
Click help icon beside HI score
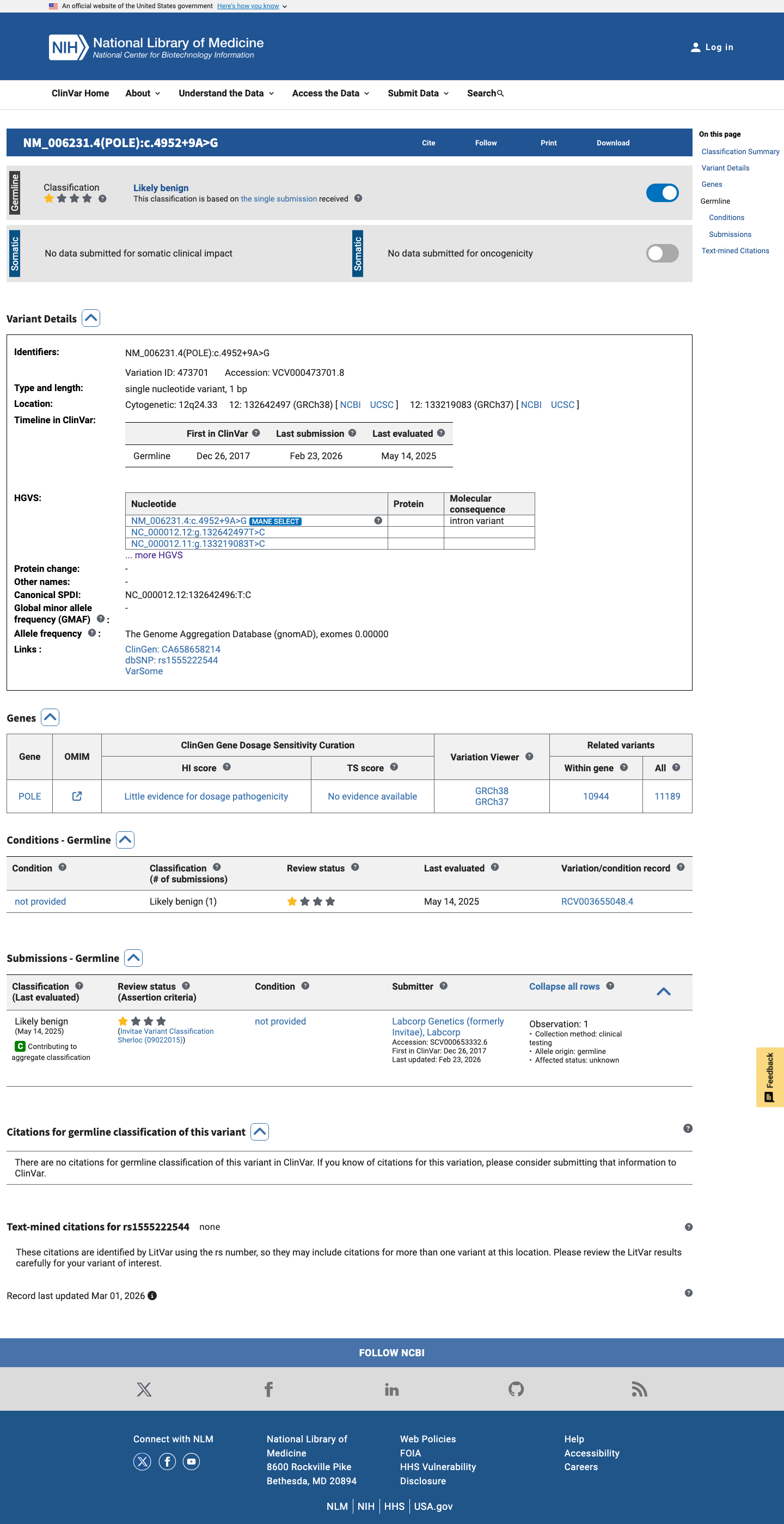click(226, 767)
